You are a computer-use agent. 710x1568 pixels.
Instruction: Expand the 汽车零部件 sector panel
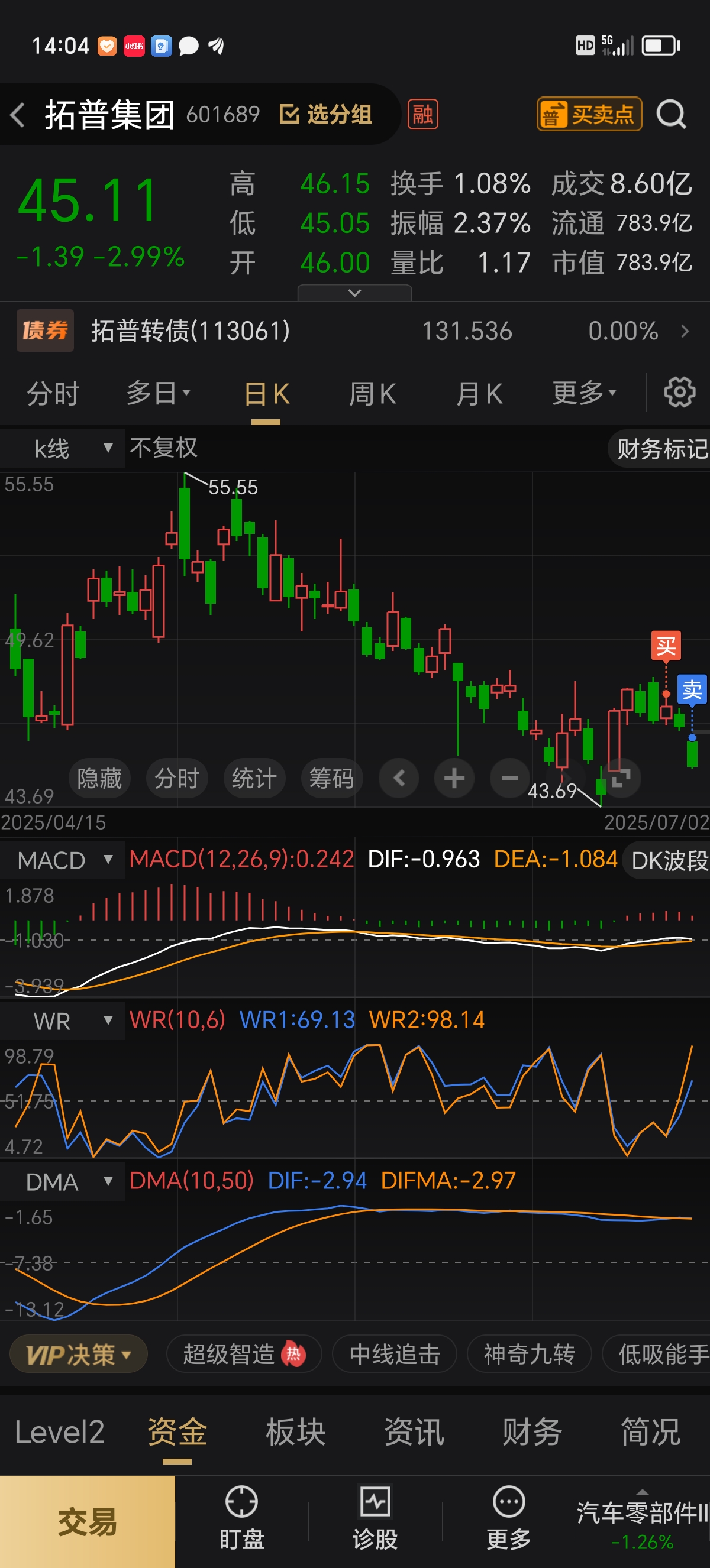pyautogui.click(x=643, y=1521)
